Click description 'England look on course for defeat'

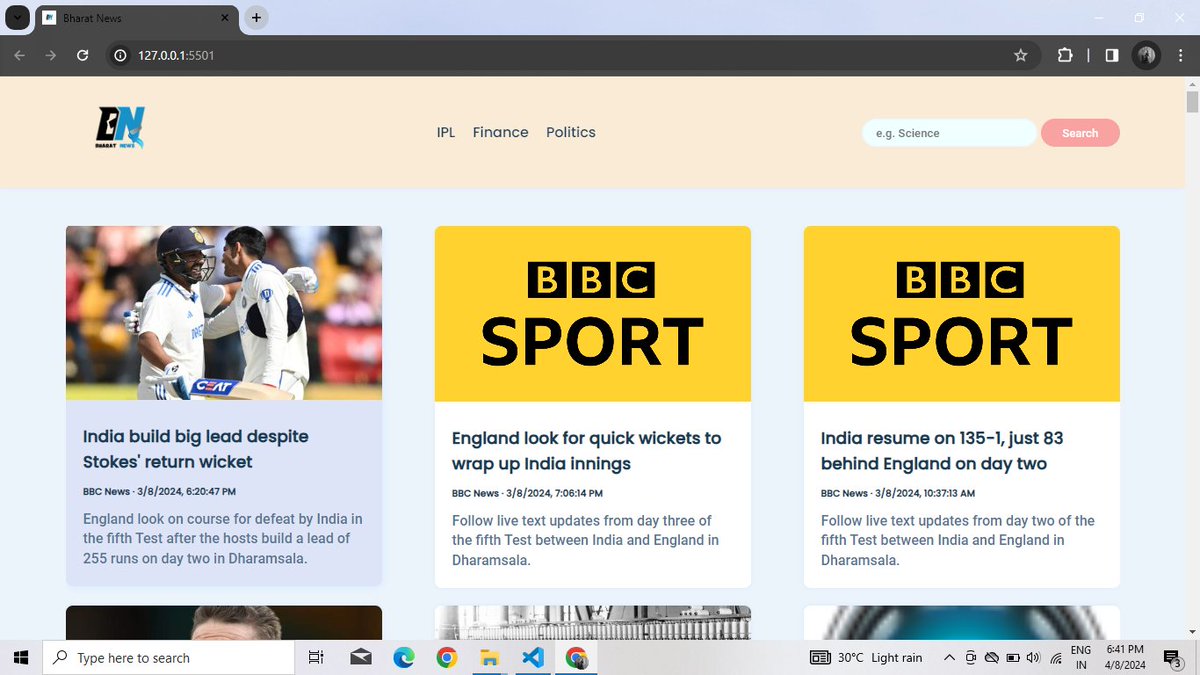click(x=223, y=538)
